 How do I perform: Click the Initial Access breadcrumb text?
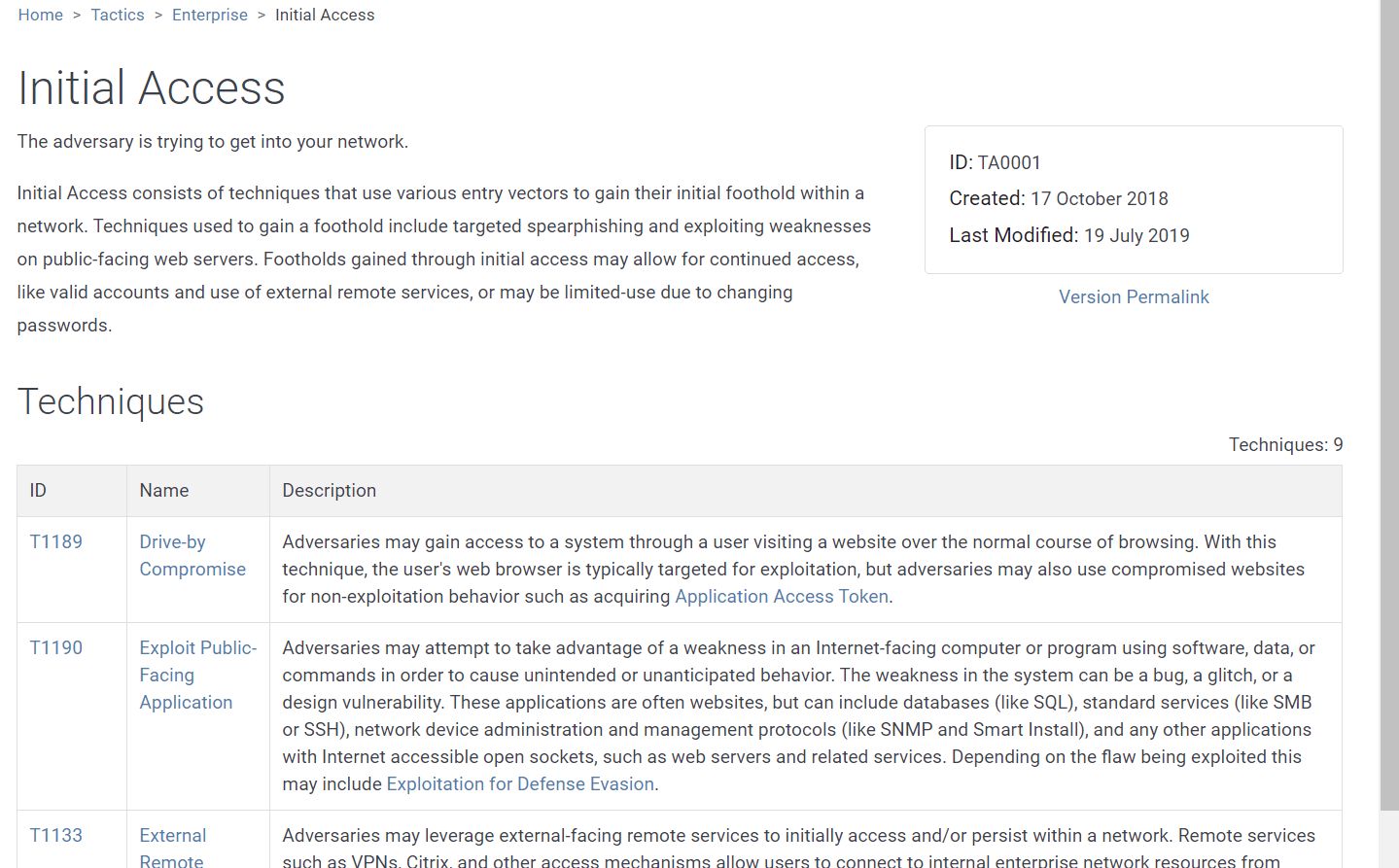325,15
